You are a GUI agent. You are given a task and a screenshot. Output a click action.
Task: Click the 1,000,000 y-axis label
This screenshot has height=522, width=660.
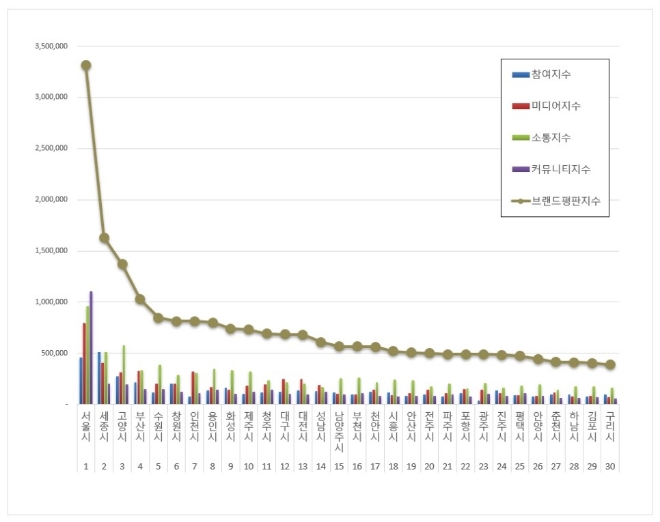pyautogui.click(x=50, y=301)
